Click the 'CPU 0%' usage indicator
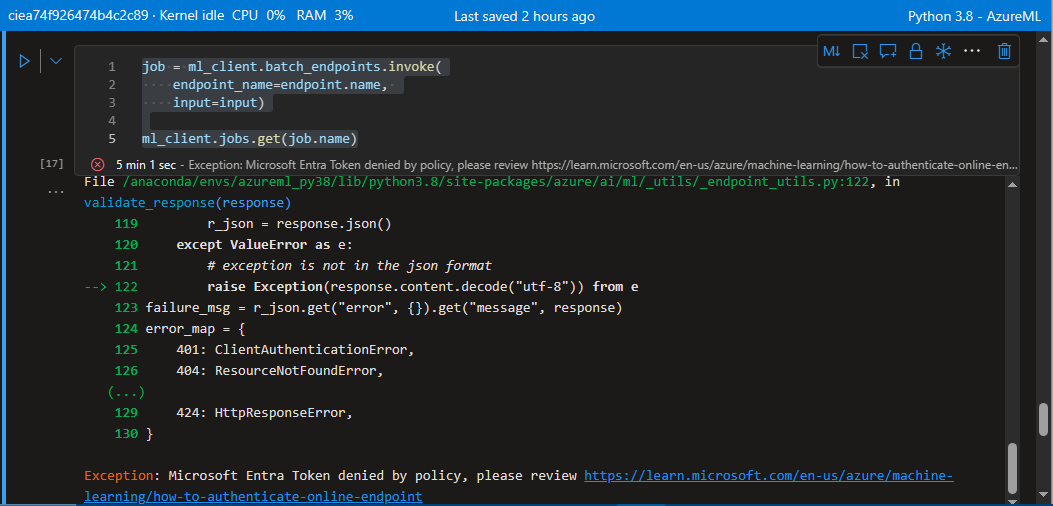 click(259, 16)
